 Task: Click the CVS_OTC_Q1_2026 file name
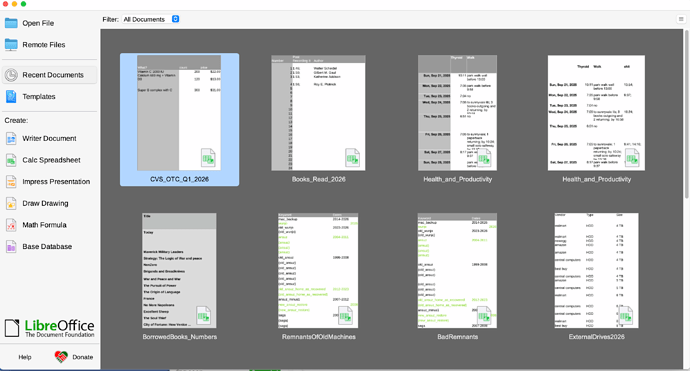pos(179,179)
